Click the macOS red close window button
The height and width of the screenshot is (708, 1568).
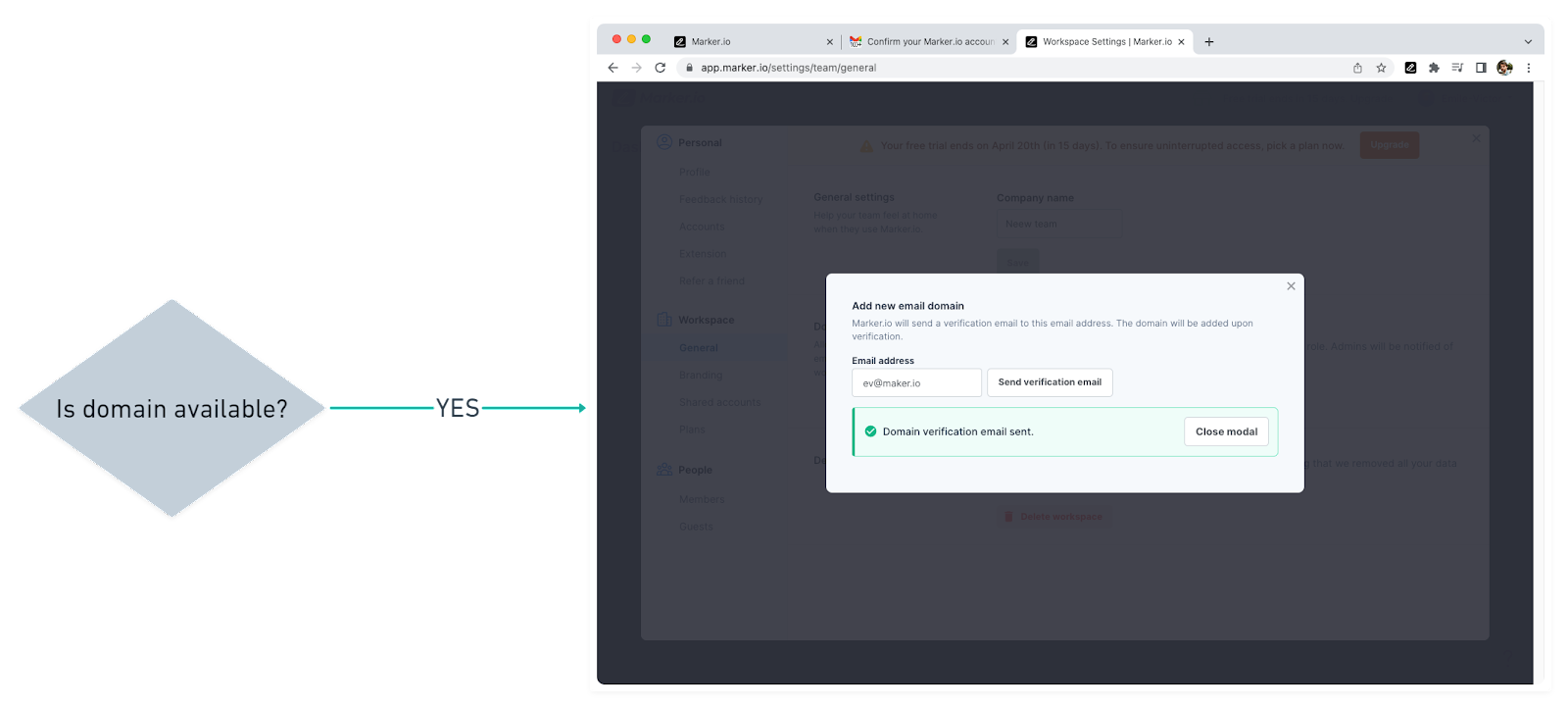[x=616, y=39]
